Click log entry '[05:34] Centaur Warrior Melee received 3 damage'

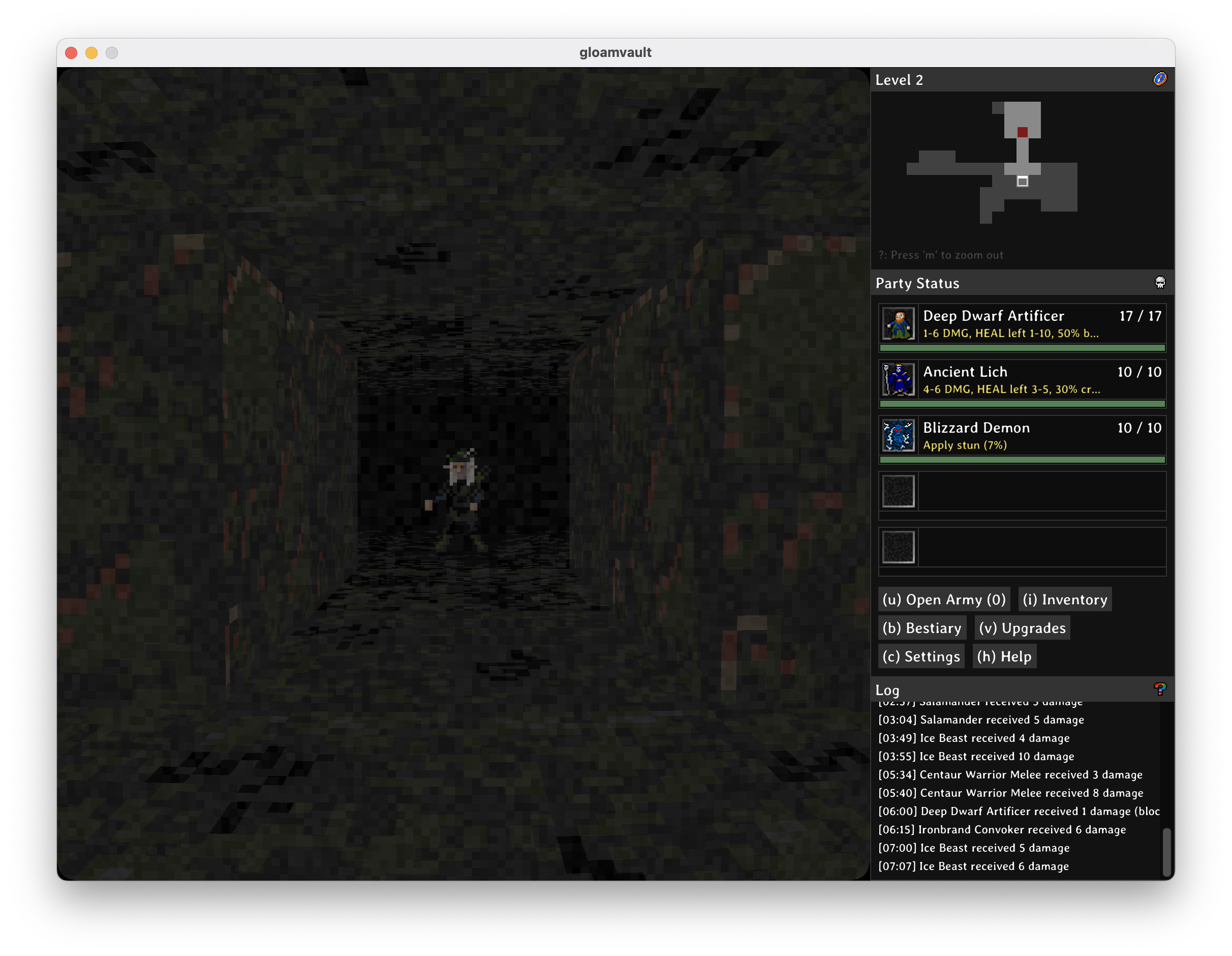[x=1010, y=775]
